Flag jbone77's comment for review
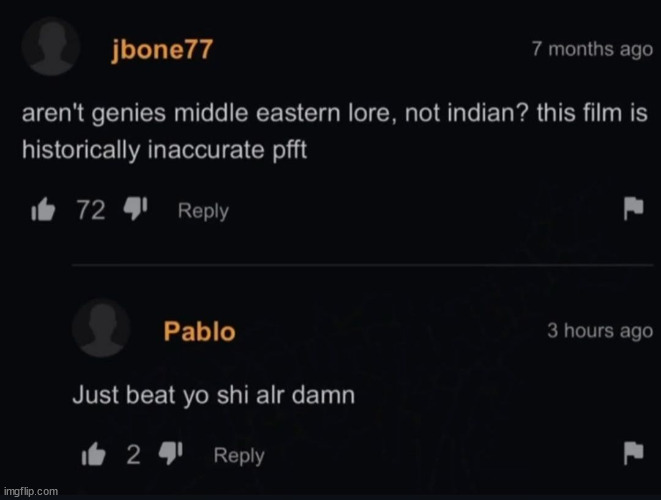 [x=634, y=208]
